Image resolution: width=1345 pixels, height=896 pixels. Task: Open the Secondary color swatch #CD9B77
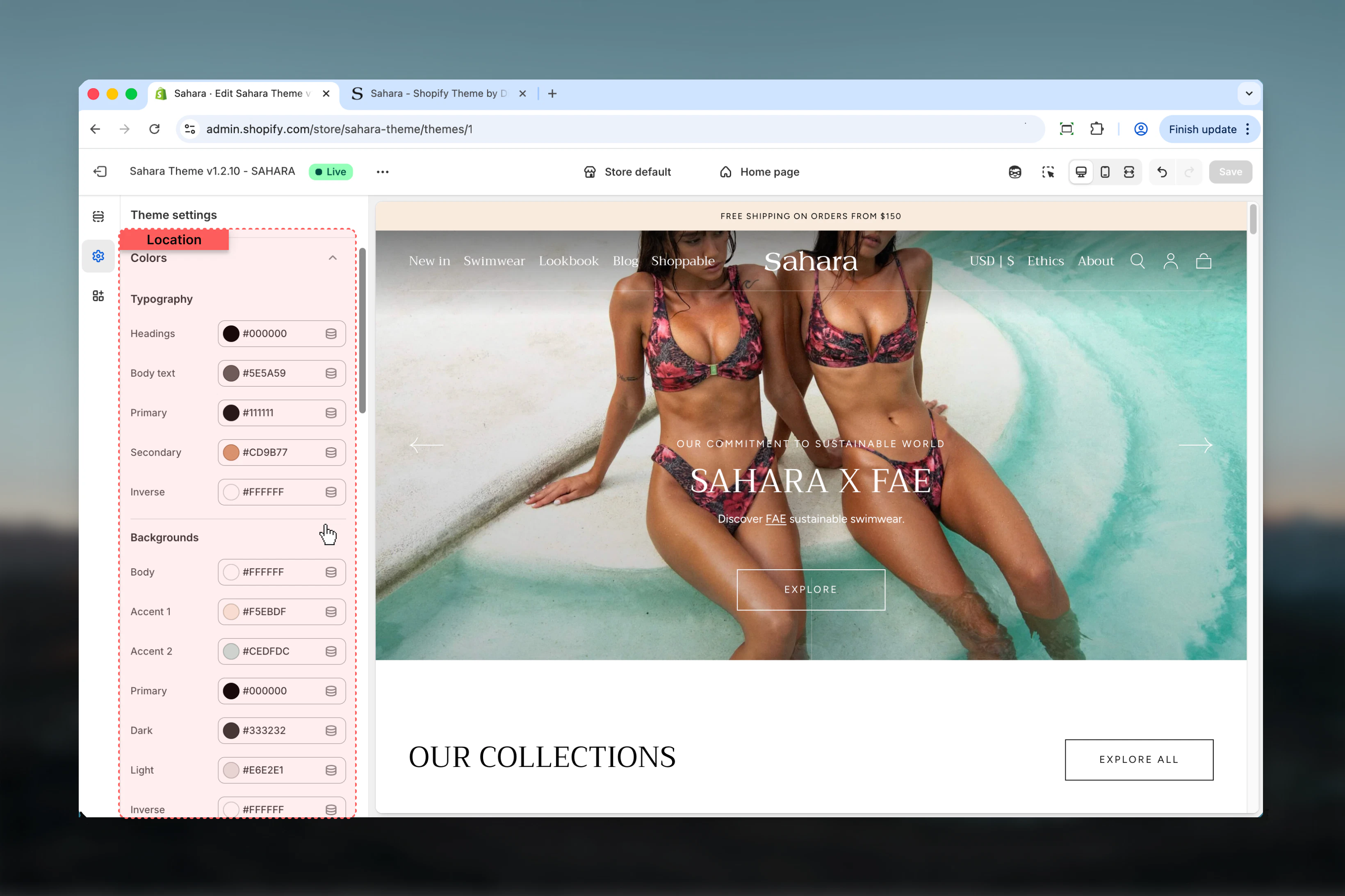[231, 453]
